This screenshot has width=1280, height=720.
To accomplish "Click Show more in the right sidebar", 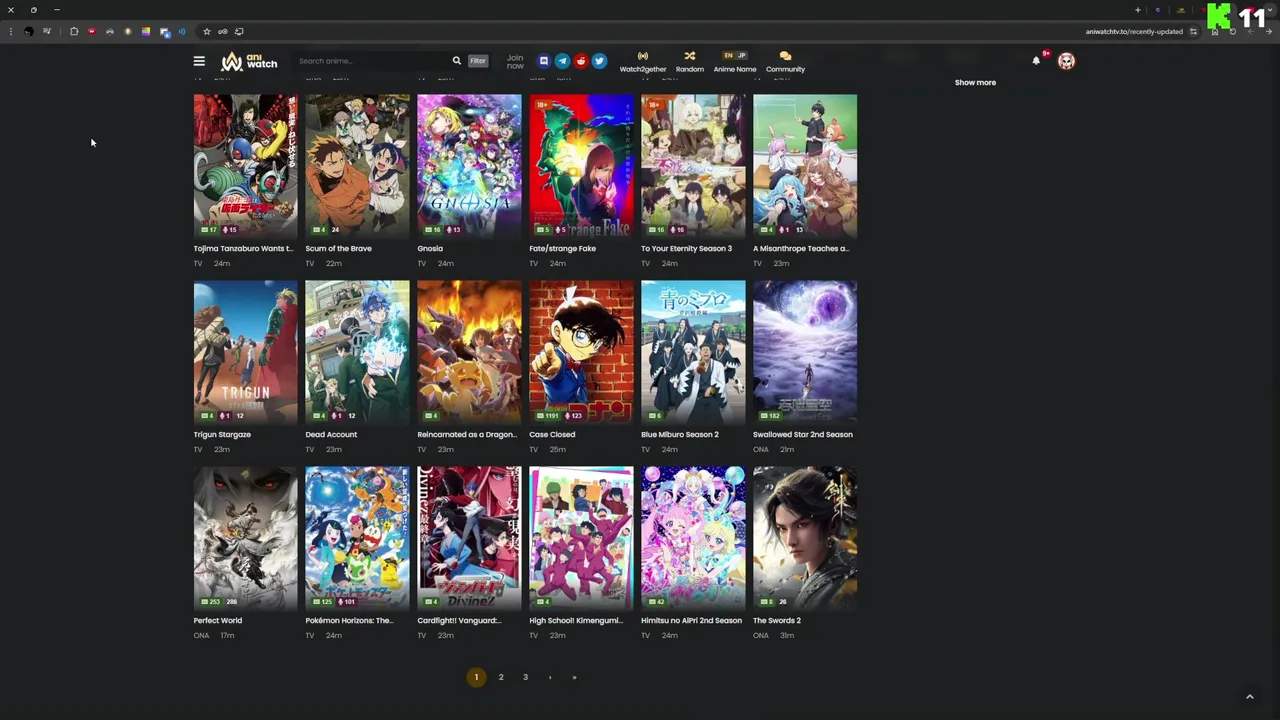I will click(975, 83).
